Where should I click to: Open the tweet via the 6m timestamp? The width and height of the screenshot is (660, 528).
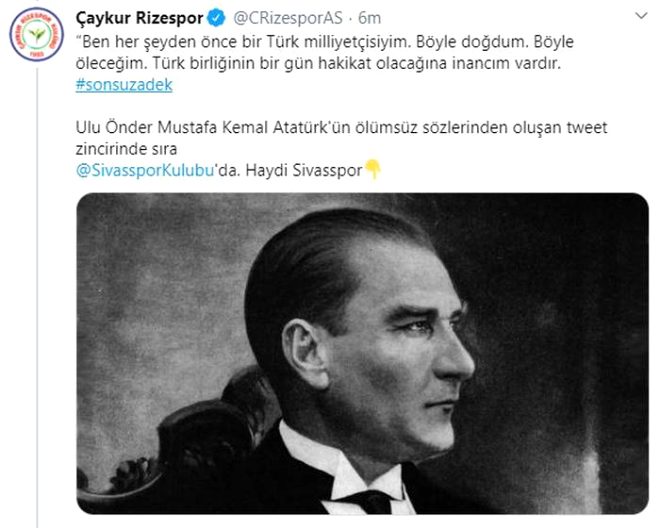[370, 18]
